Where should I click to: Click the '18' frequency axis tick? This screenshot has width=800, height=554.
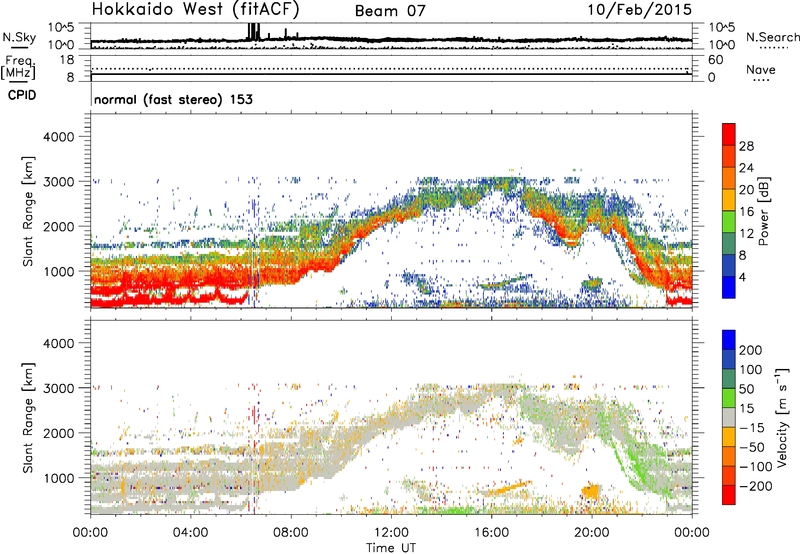(67, 60)
